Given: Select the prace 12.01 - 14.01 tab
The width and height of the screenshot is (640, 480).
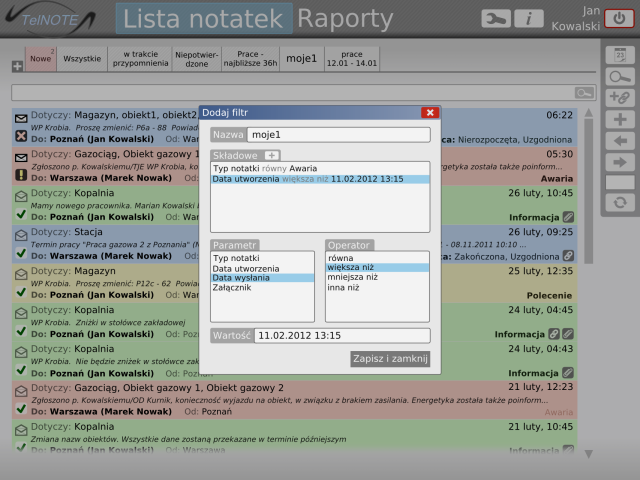Looking at the screenshot, I should point(352,59).
